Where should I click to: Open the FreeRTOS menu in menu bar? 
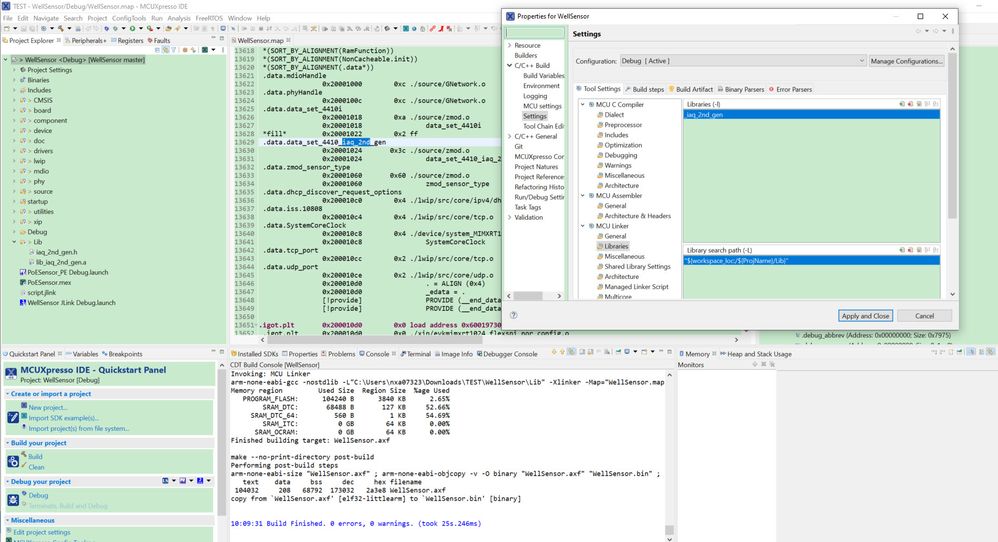[207, 18]
